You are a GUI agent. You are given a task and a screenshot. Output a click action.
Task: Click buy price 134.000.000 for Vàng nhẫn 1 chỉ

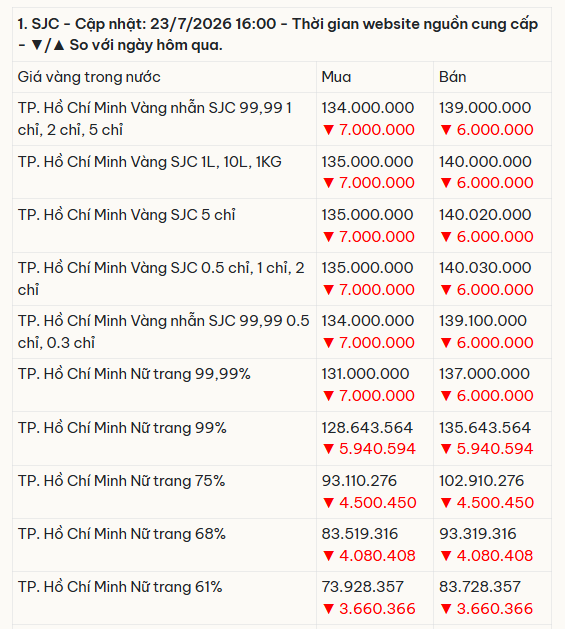(368, 108)
